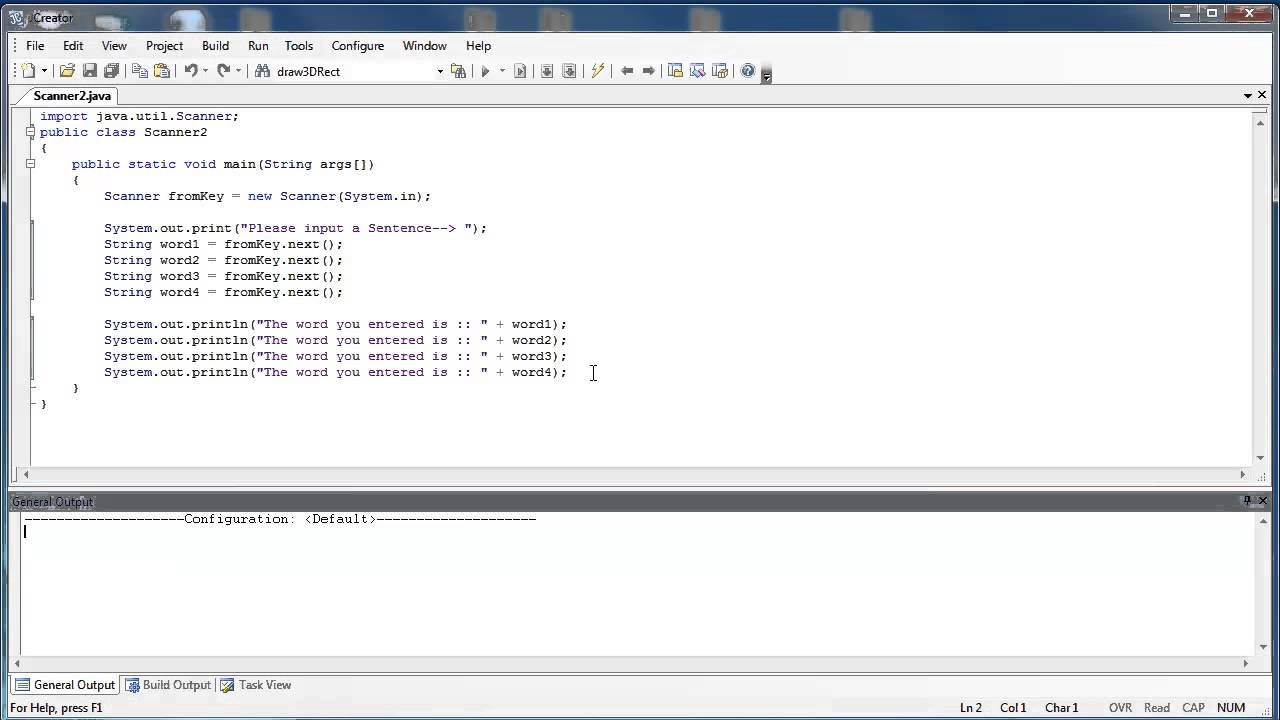Click the Redo arrow icon

coord(224,71)
